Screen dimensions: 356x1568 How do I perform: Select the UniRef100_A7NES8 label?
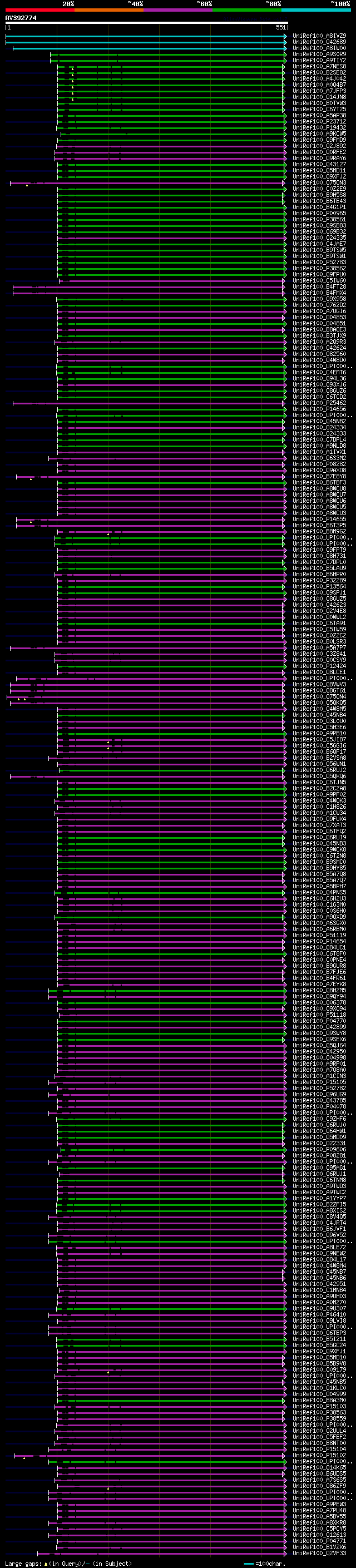319,66
